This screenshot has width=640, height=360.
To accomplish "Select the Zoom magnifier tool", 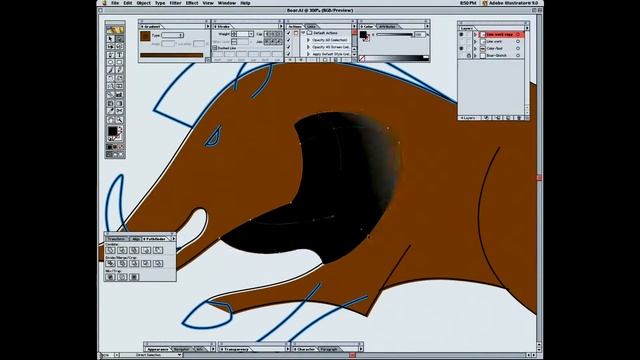I will [119, 120].
